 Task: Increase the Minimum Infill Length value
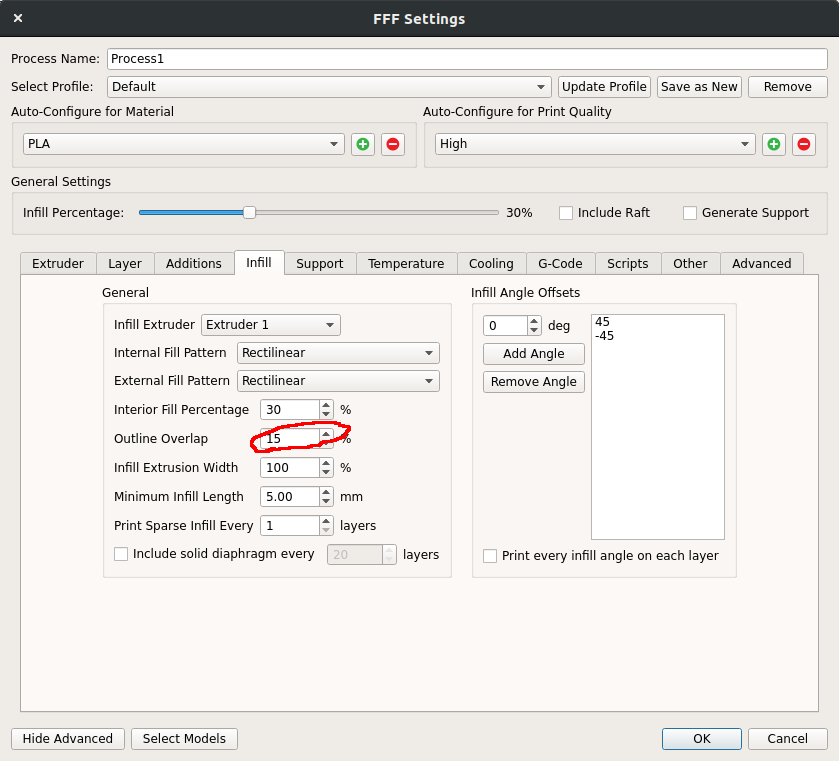pos(326,492)
